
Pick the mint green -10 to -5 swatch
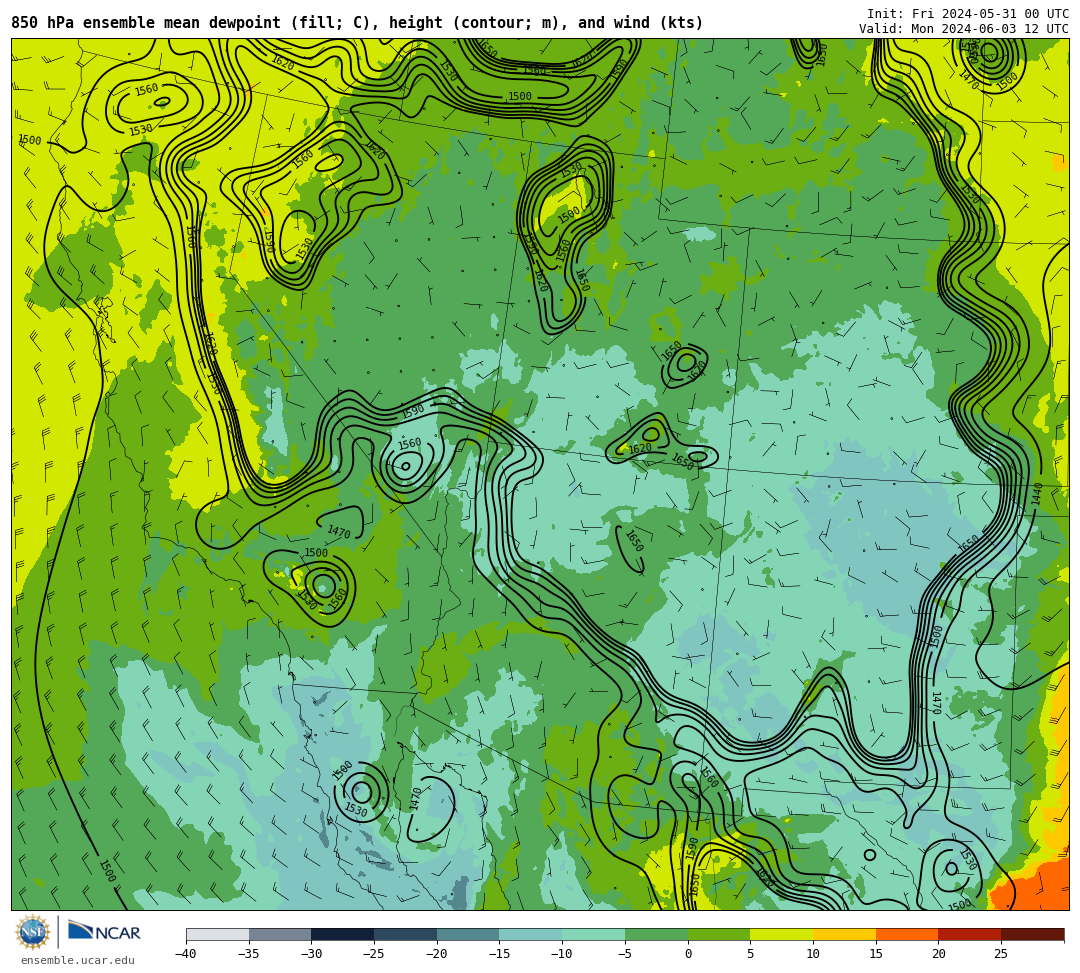(594, 934)
